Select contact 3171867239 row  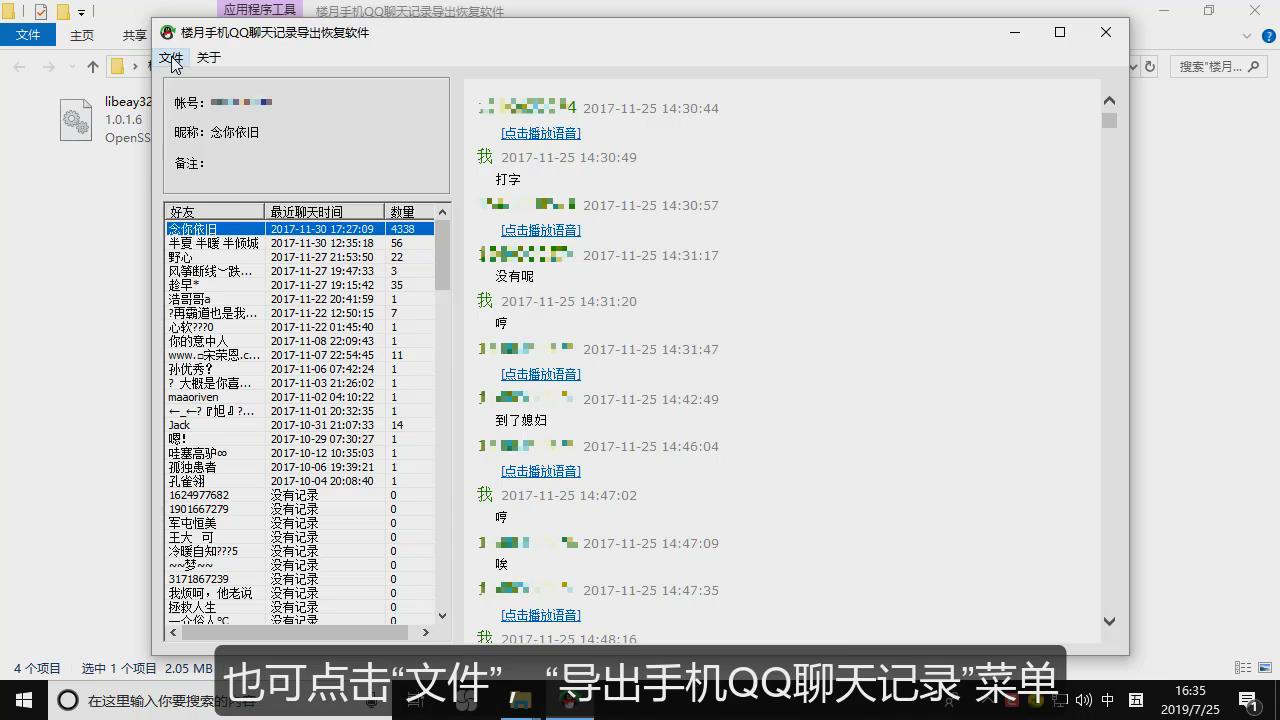[300, 579]
